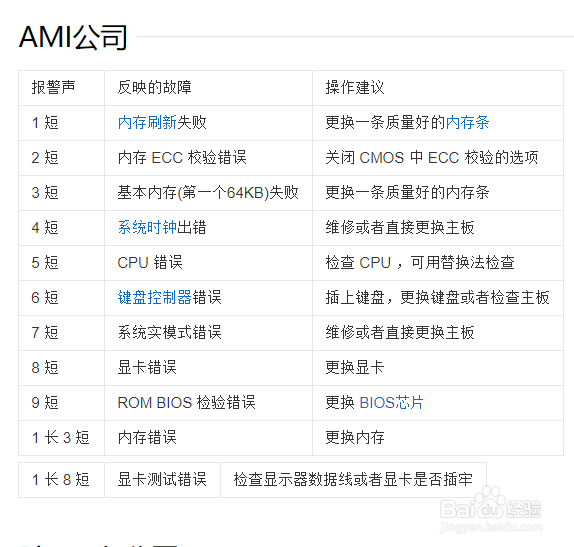Image resolution: width=574 pixels, height=547 pixels.
Task: Click the 更换内存 cell
Action: 438,438
